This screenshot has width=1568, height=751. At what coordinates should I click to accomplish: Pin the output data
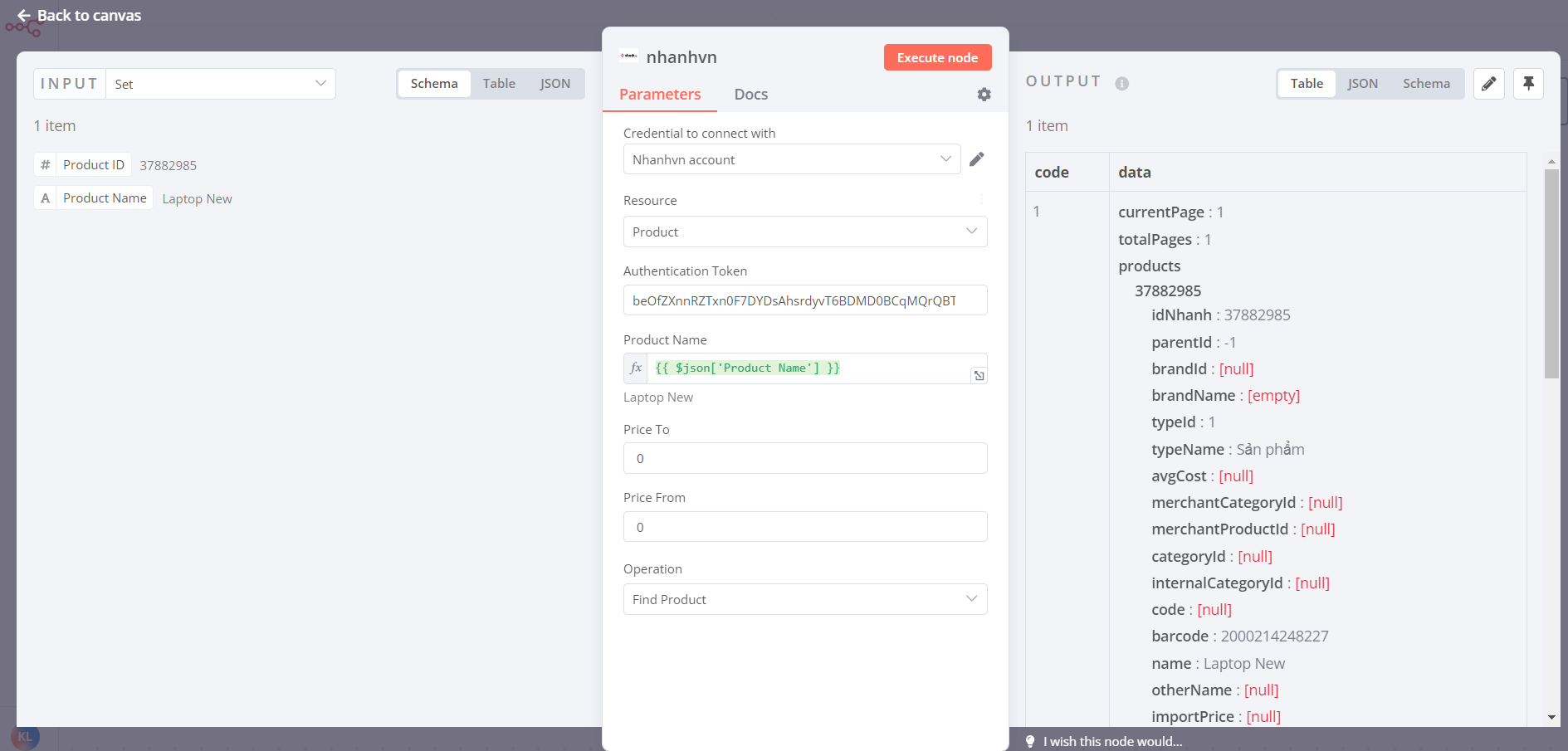tap(1528, 84)
